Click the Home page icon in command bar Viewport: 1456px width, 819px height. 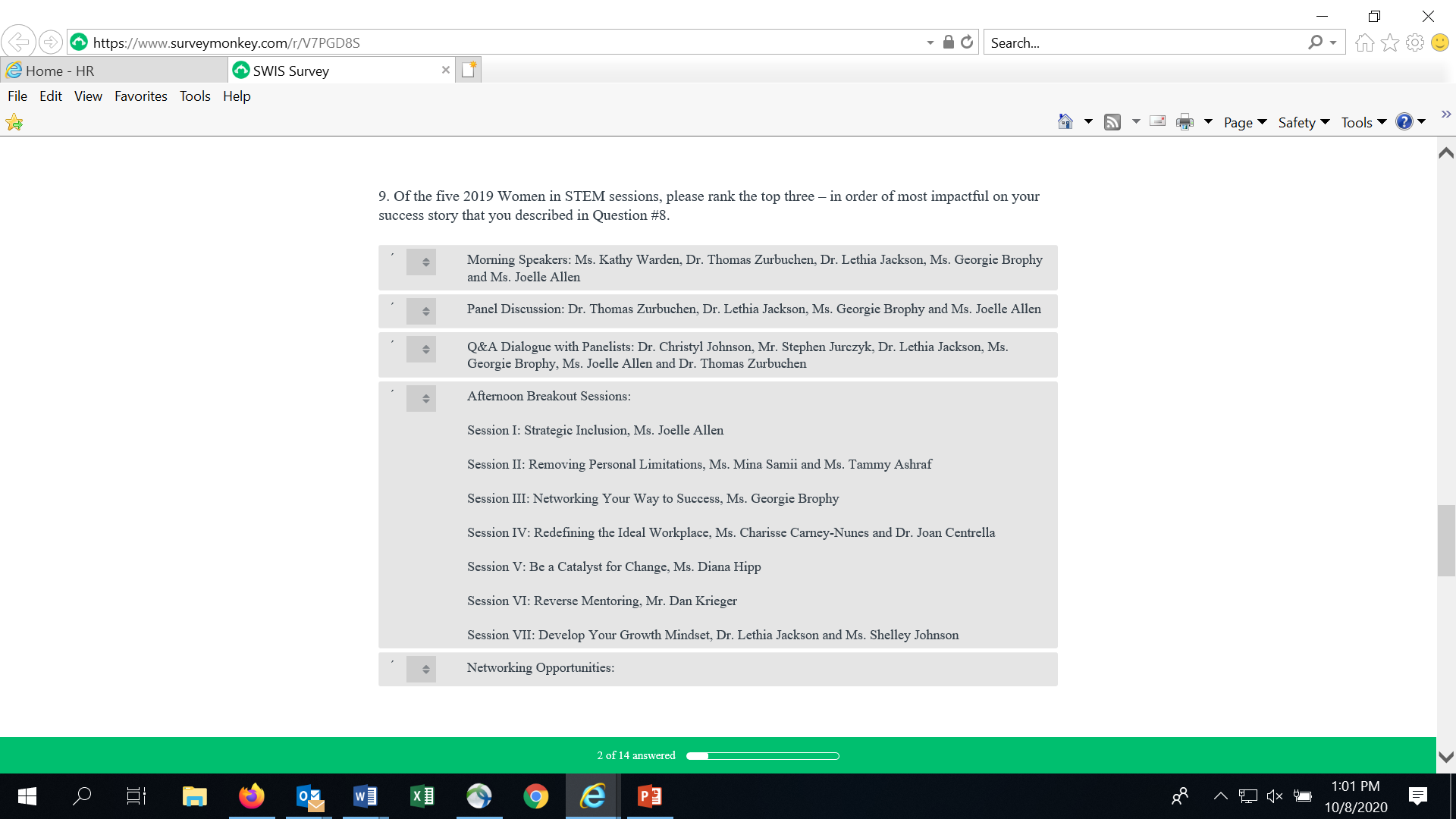coord(1065,122)
